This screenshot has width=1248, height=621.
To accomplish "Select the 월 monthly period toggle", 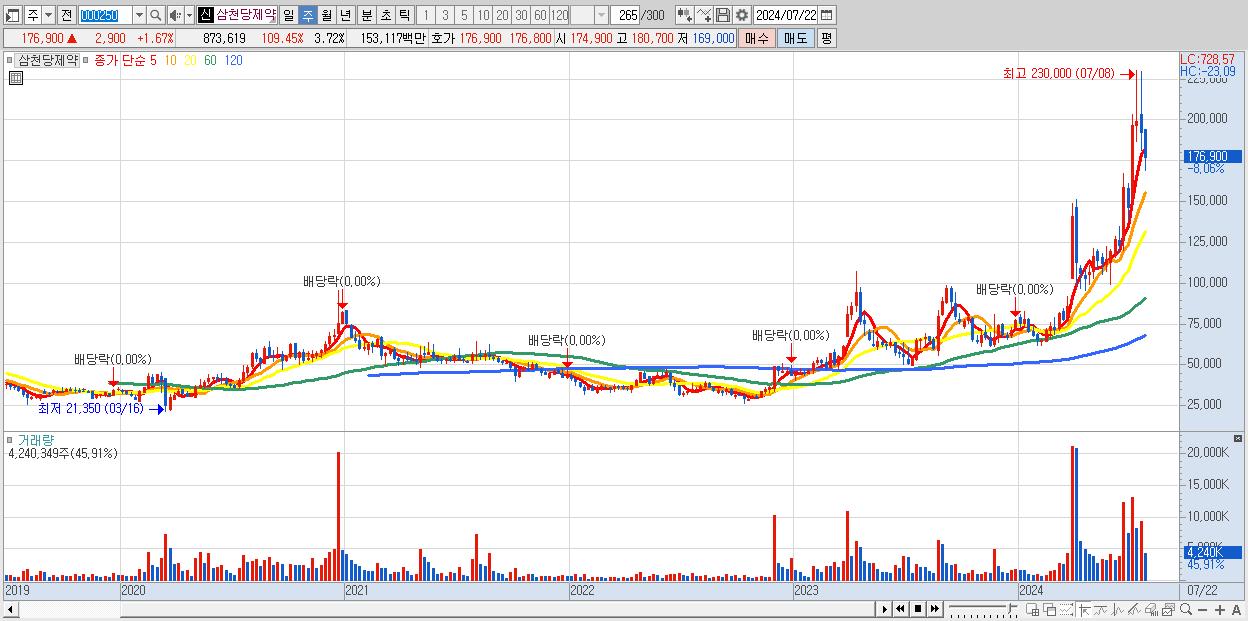I will coord(326,15).
